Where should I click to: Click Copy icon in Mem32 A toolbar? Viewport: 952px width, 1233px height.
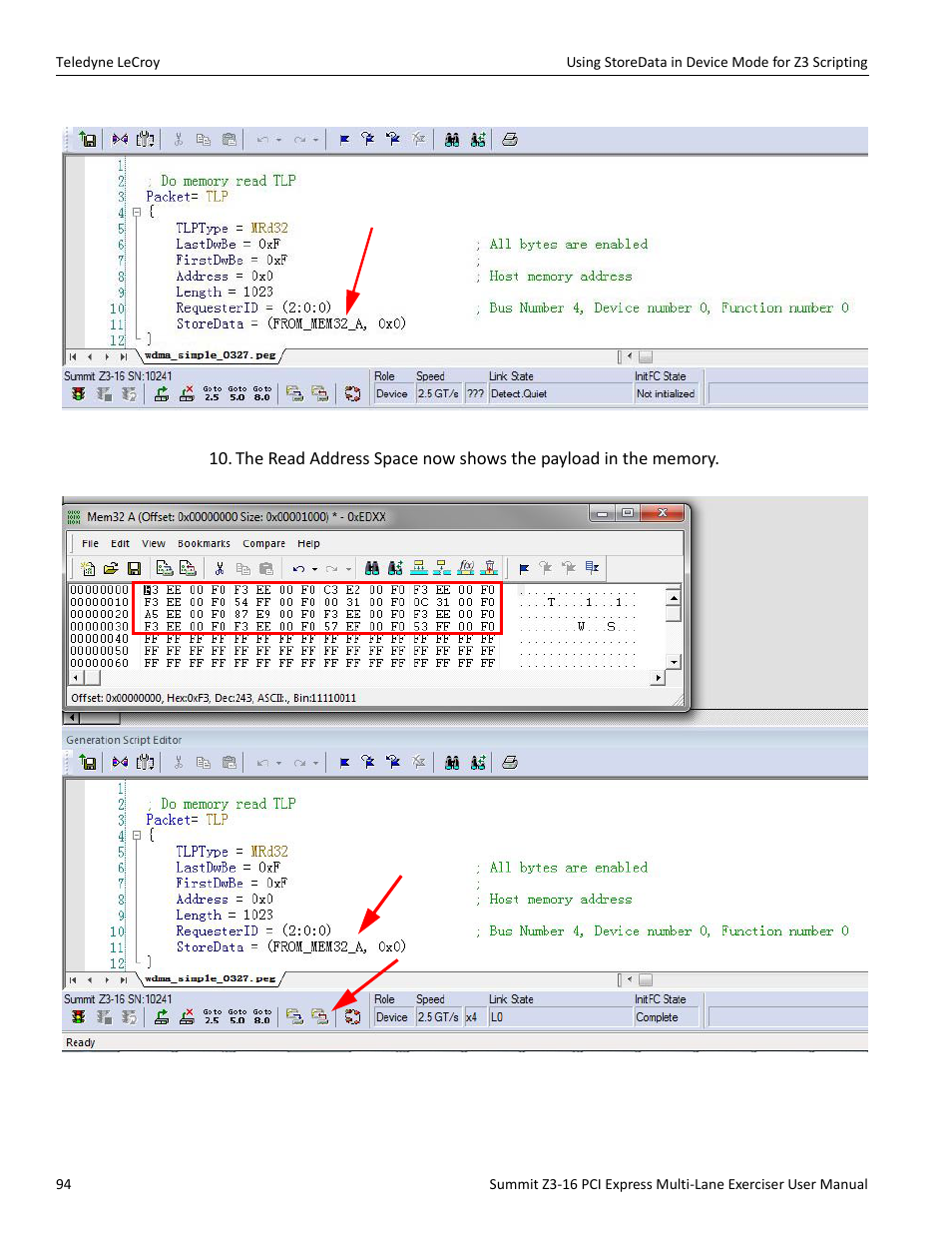(242, 568)
